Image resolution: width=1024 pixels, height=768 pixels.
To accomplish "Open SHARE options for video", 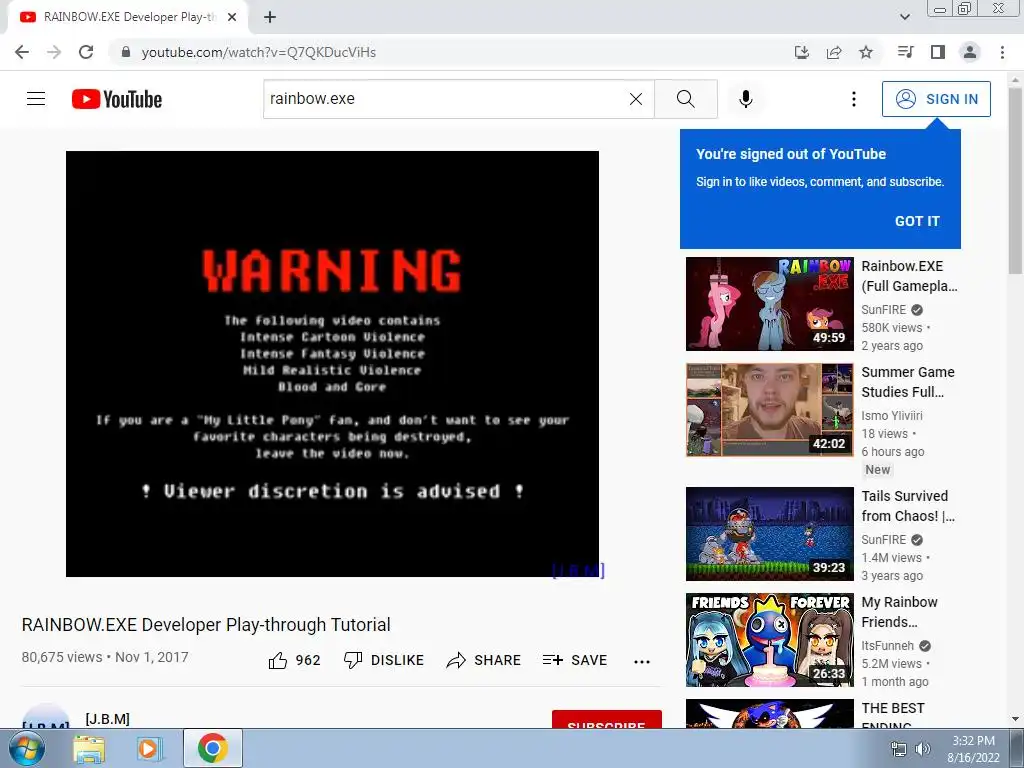I will (x=483, y=660).
